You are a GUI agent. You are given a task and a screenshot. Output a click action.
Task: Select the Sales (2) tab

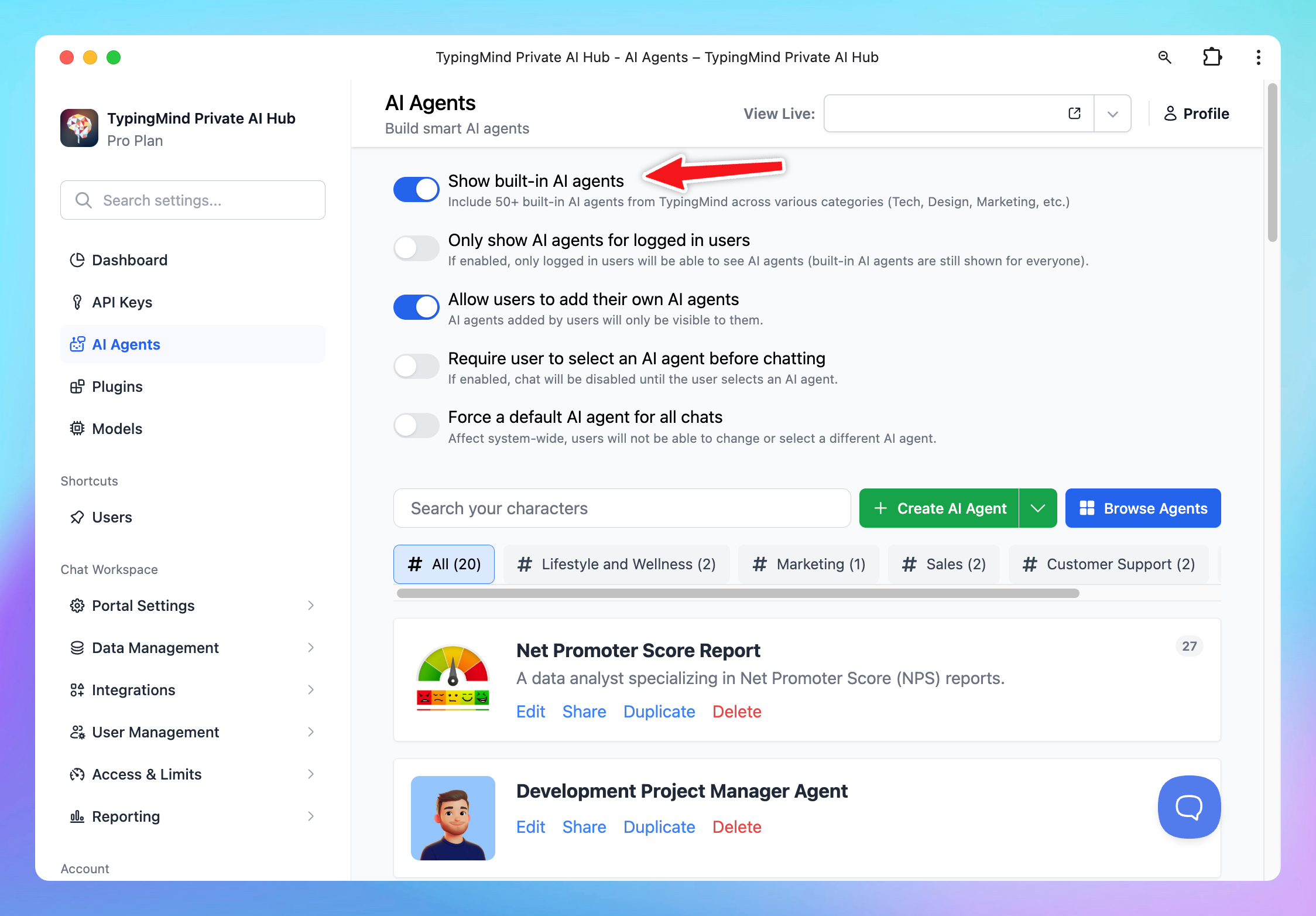(944, 564)
